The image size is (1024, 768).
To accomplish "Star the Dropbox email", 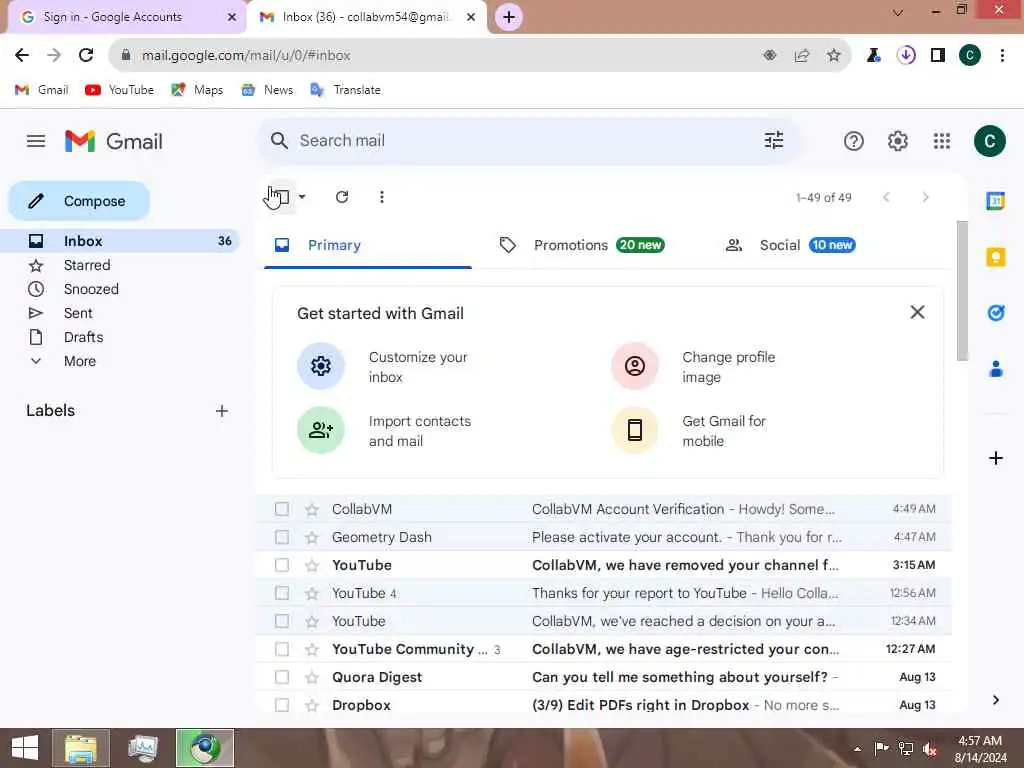I will tap(312, 705).
